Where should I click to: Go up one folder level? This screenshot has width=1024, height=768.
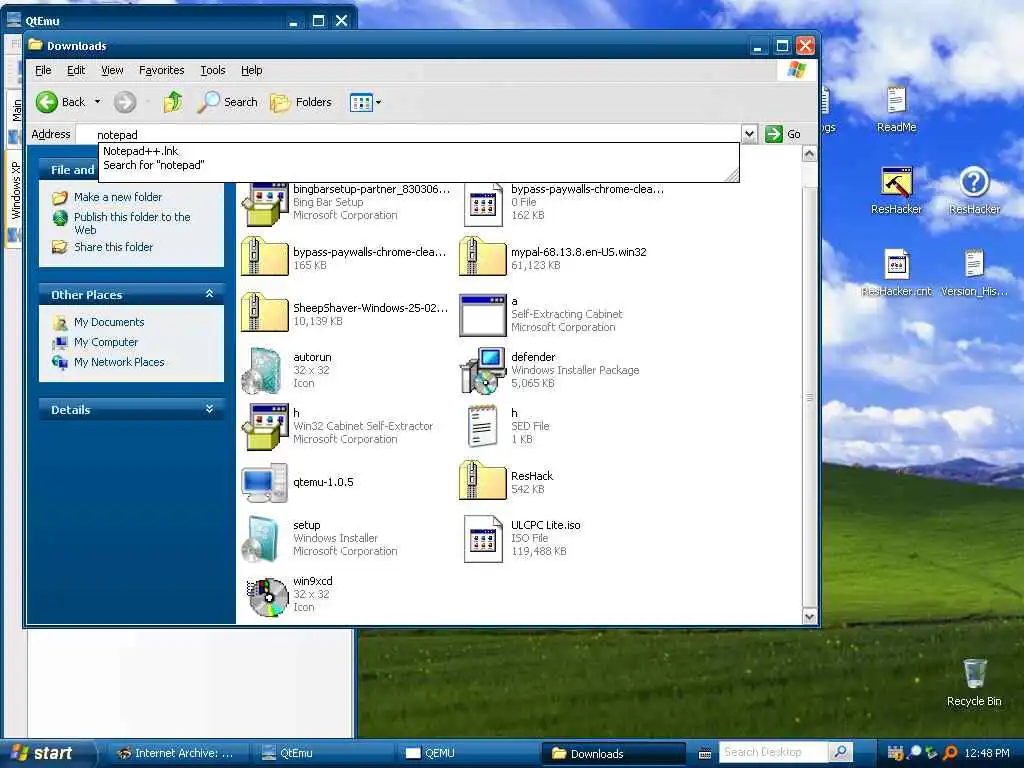pyautogui.click(x=173, y=102)
